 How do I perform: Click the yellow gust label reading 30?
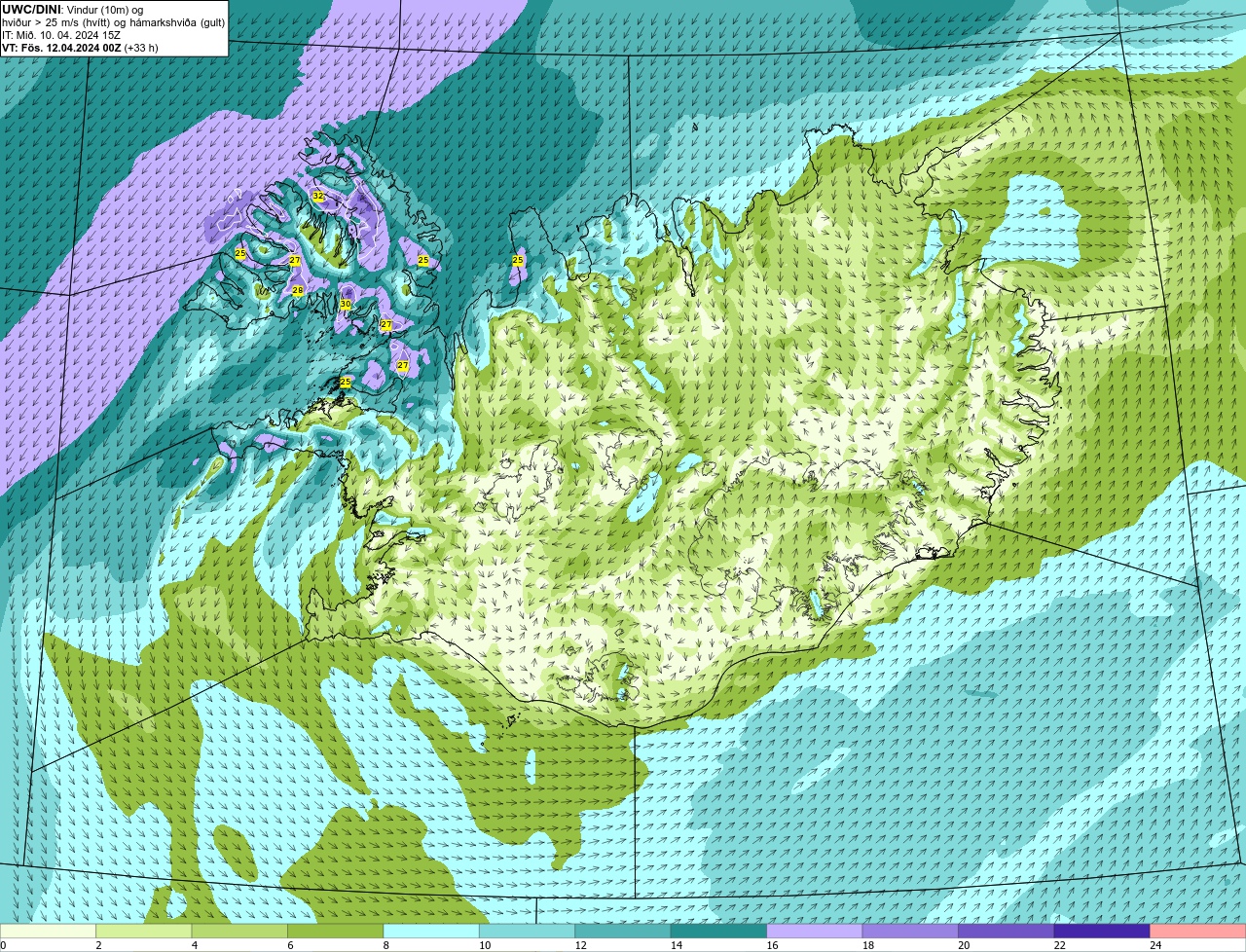coord(346,305)
